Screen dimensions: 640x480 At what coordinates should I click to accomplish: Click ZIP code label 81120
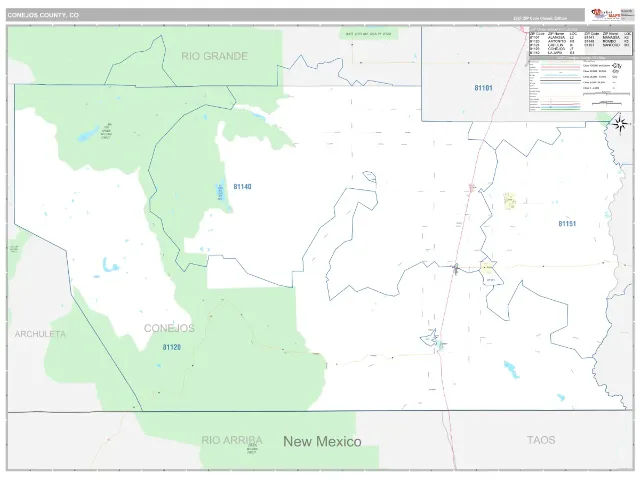(171, 347)
